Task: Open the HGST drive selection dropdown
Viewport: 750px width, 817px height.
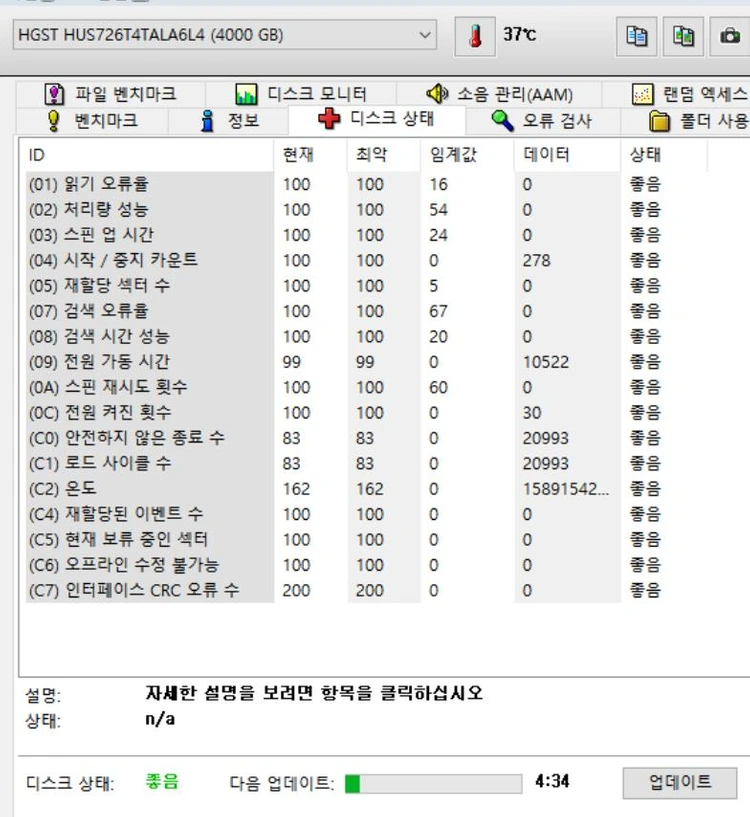Action: coord(225,35)
